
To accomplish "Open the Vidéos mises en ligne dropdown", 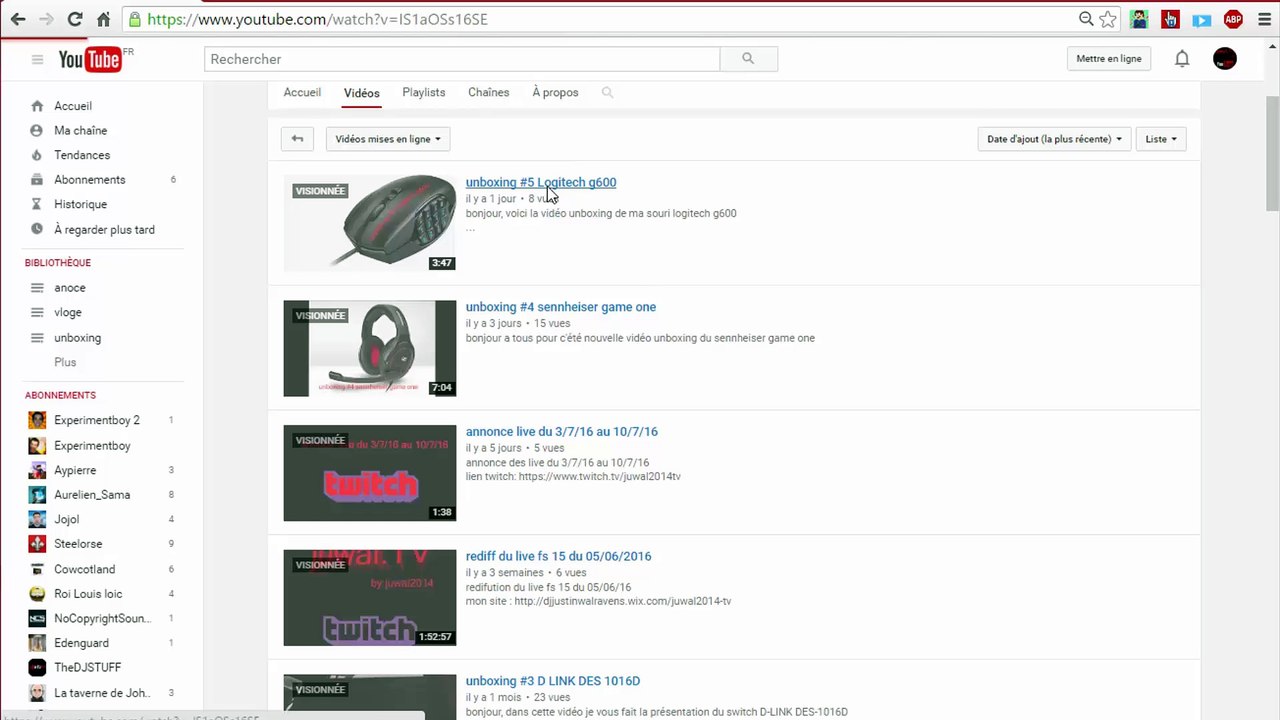I will pyautogui.click(x=388, y=139).
